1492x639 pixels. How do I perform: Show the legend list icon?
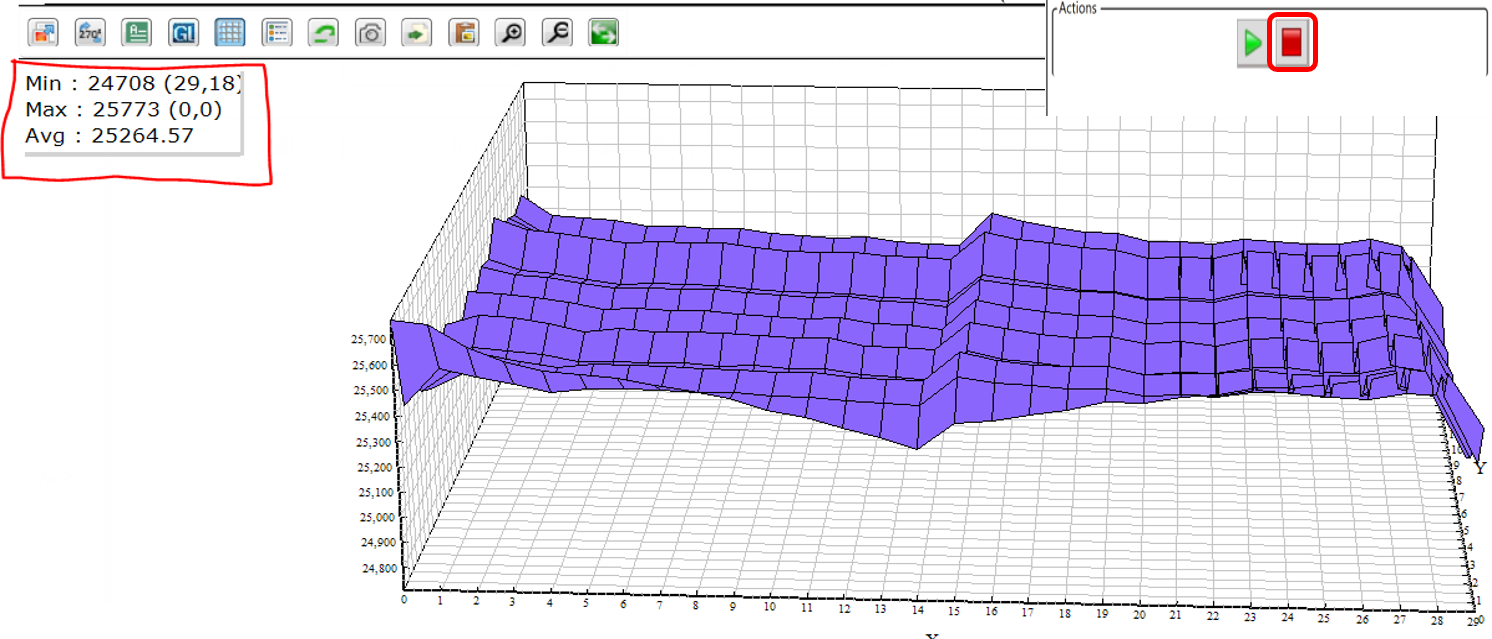click(276, 32)
